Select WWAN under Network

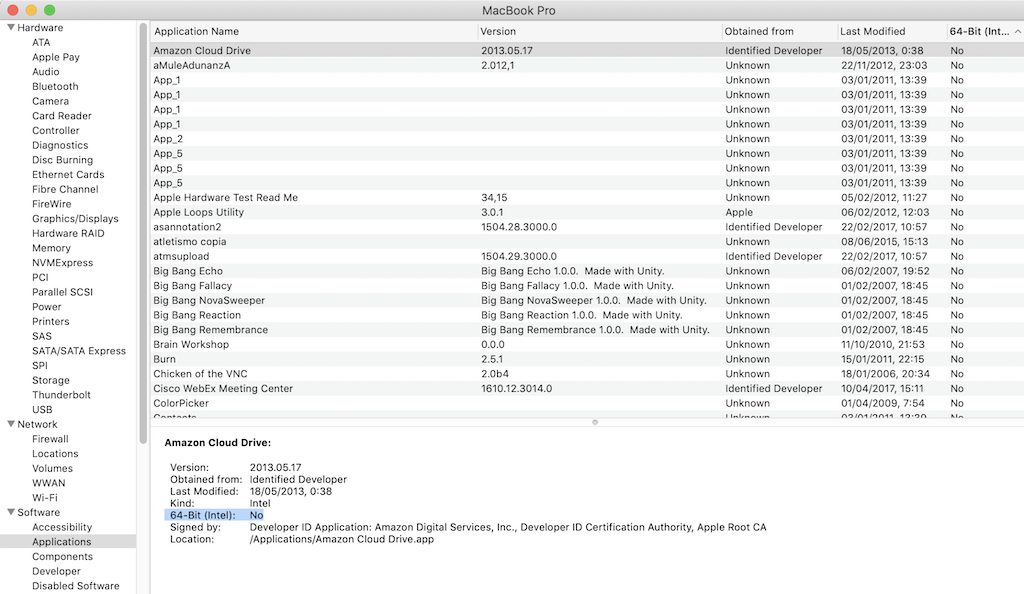click(48, 483)
